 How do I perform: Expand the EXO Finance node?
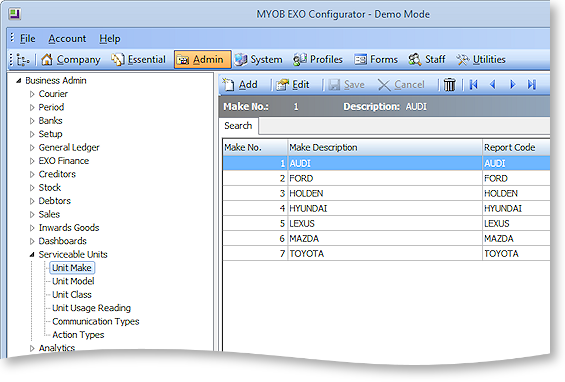pyautogui.click(x=32, y=161)
